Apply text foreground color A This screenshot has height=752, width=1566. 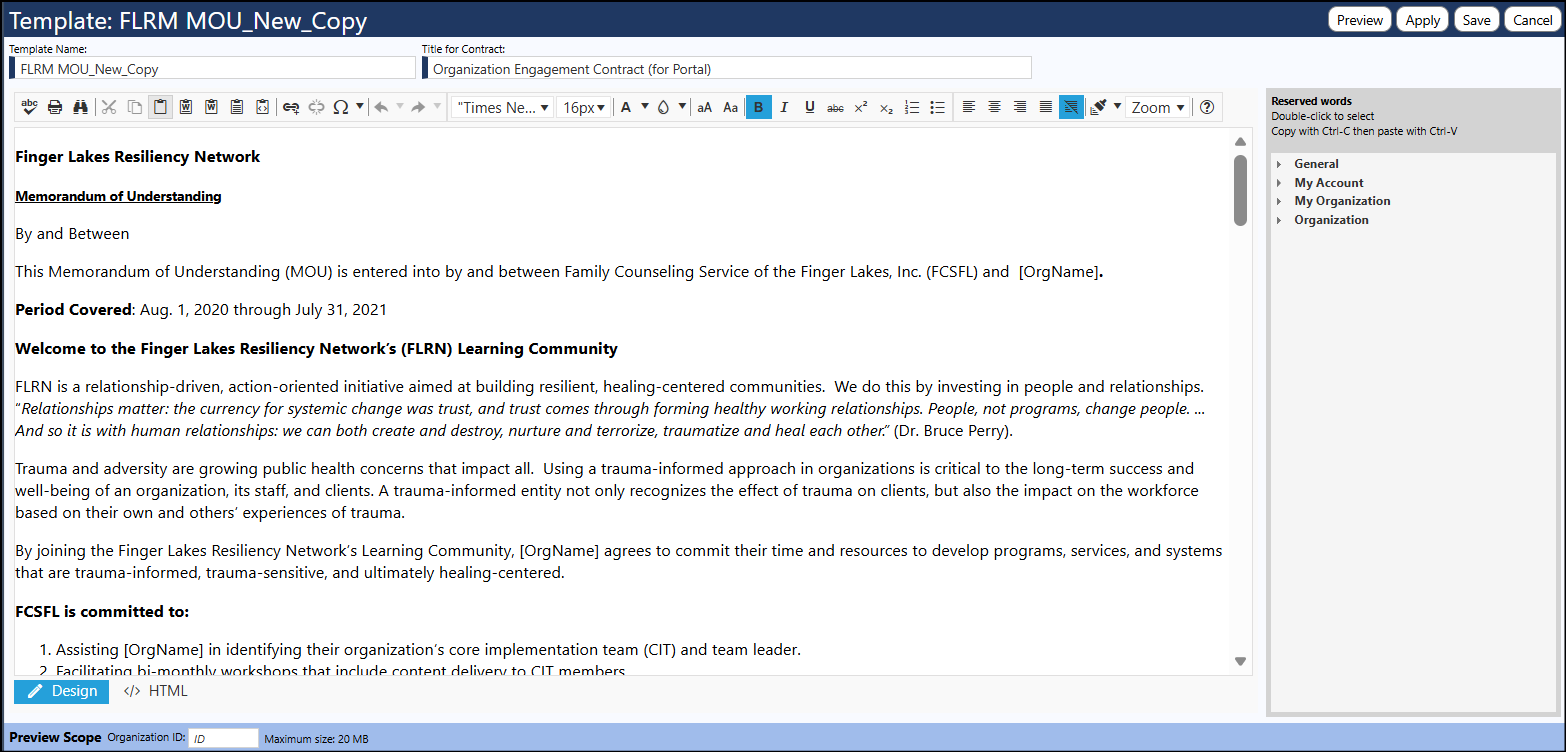pos(626,107)
